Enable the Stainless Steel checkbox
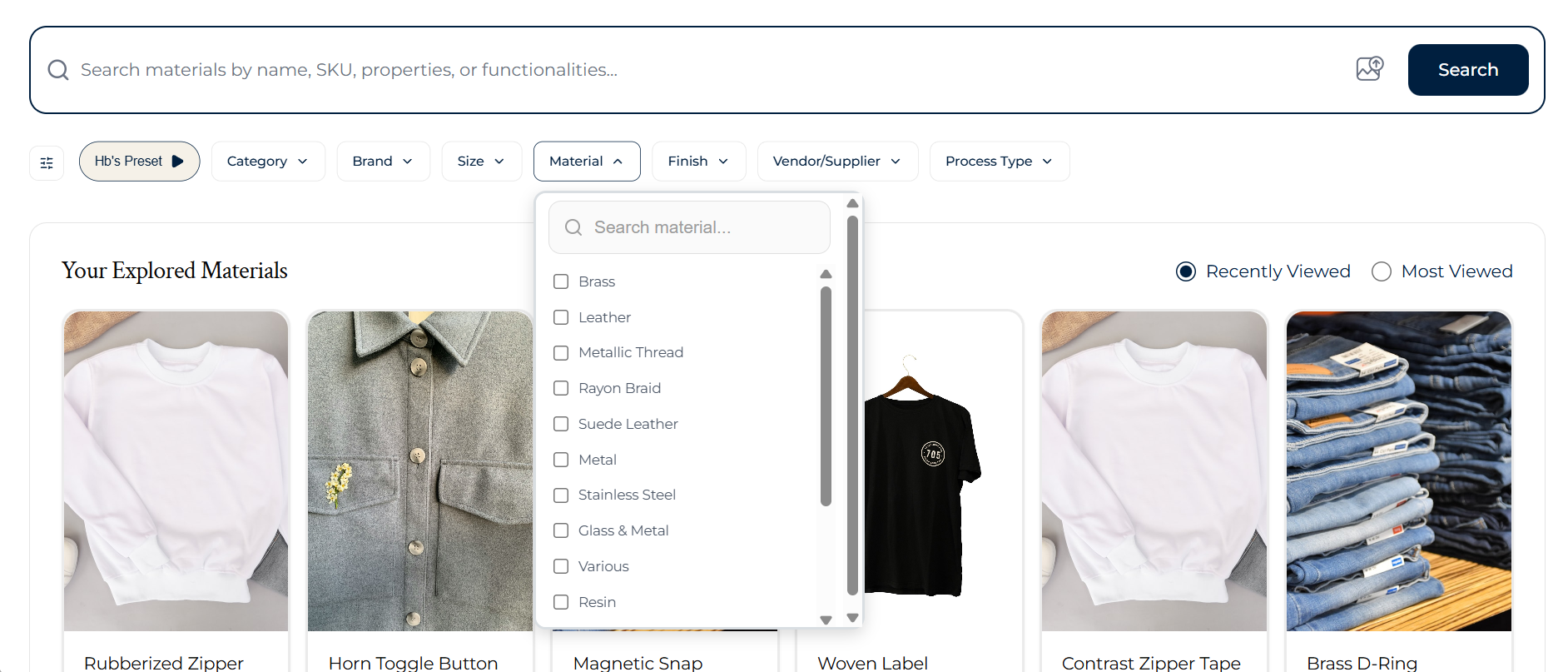The image size is (1568, 672). pos(561,495)
